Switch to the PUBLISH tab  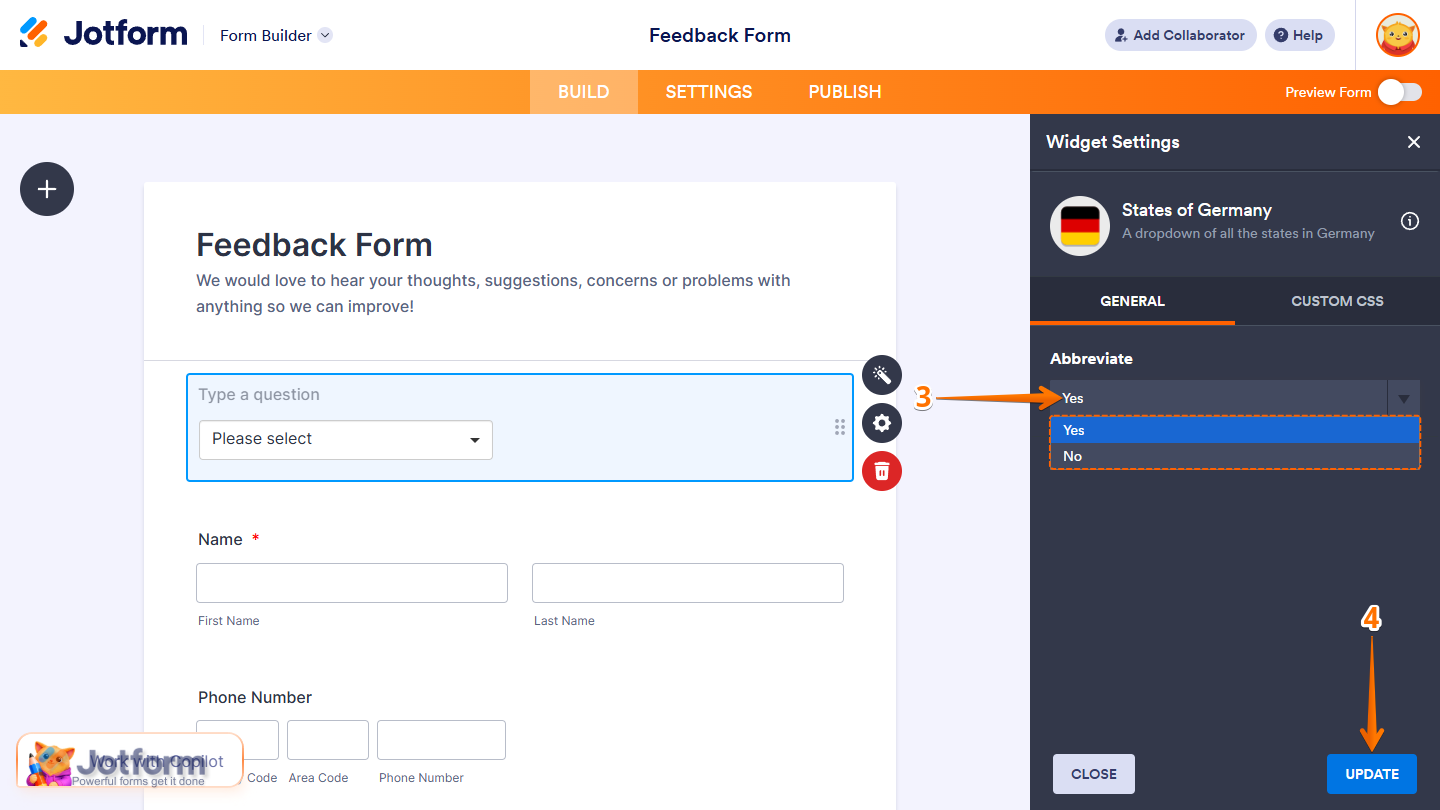844,91
